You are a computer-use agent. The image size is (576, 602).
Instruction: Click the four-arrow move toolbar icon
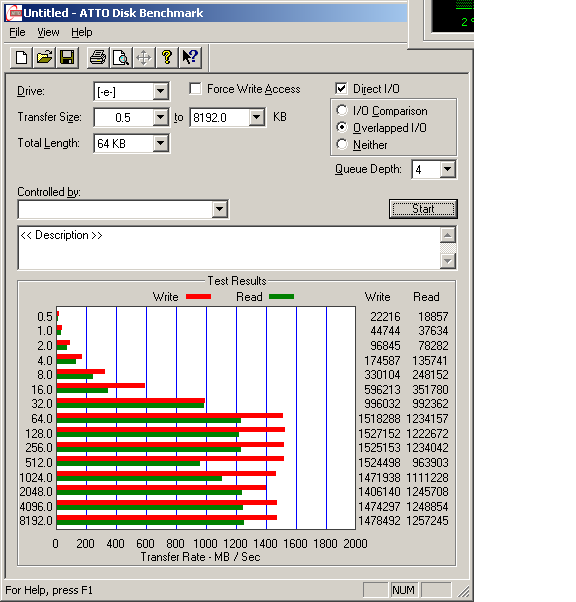144,58
